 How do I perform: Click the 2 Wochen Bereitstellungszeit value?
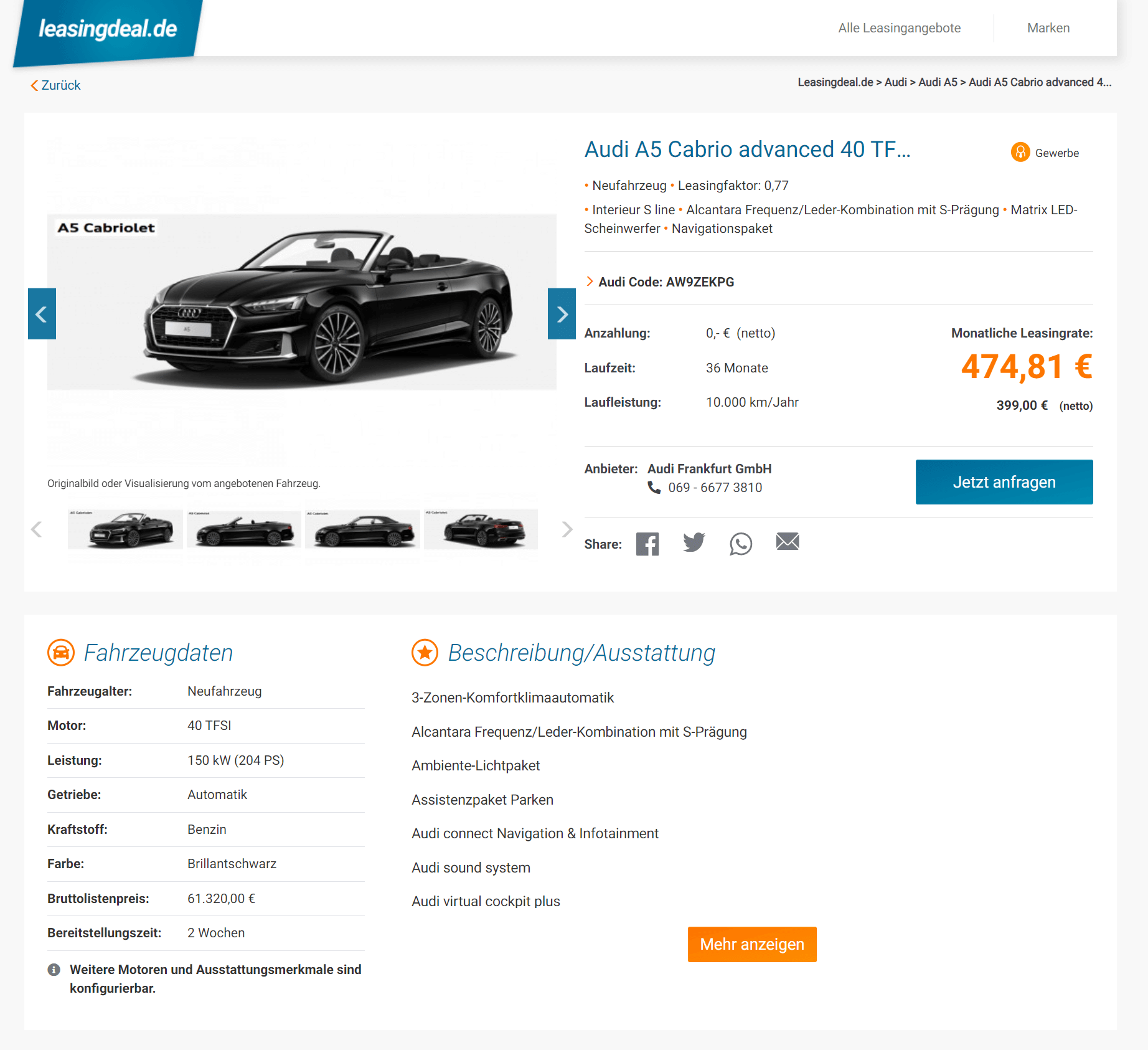216,933
